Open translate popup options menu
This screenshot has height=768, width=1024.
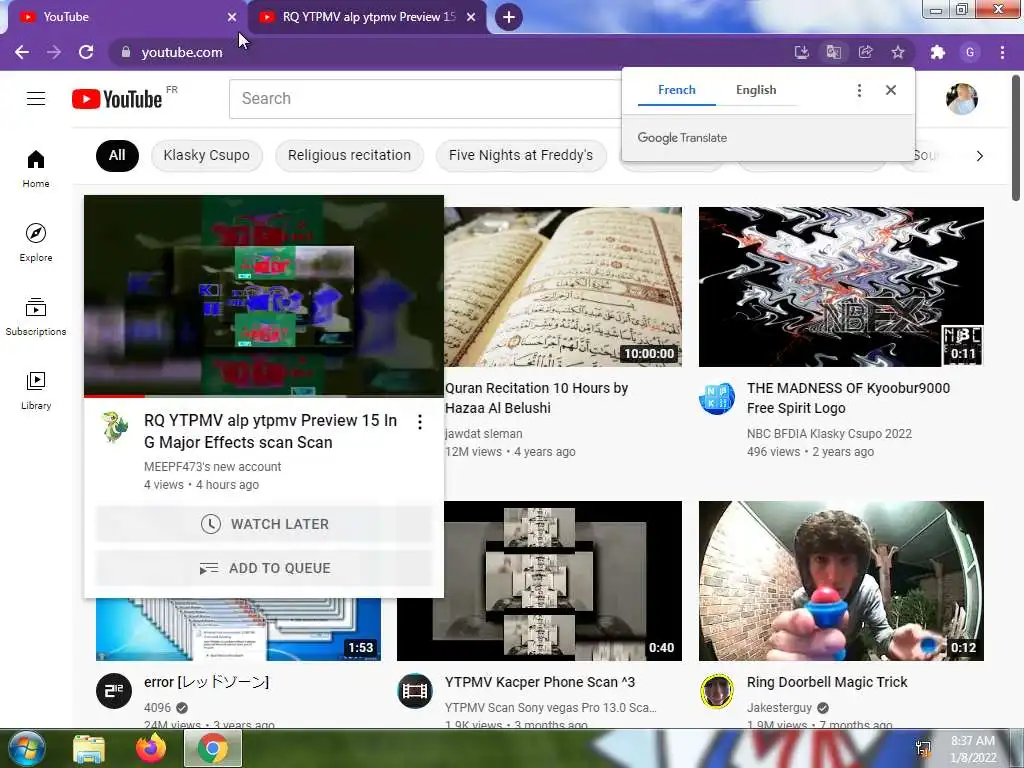pyautogui.click(x=859, y=90)
